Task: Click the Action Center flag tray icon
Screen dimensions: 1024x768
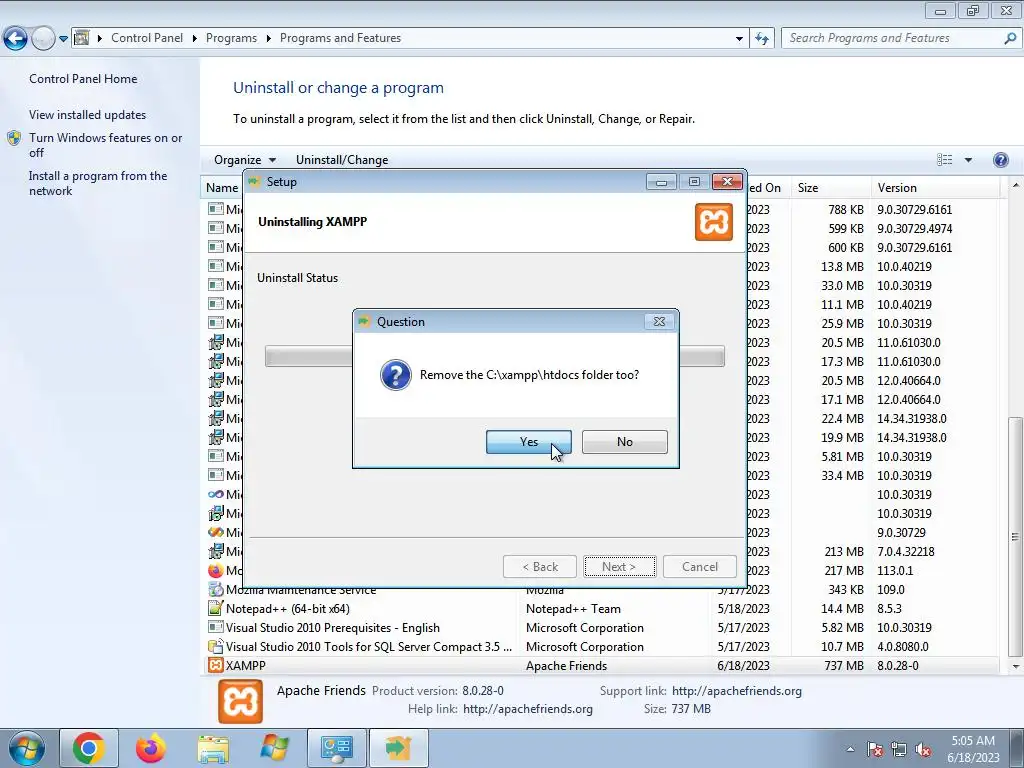Action: click(875, 749)
